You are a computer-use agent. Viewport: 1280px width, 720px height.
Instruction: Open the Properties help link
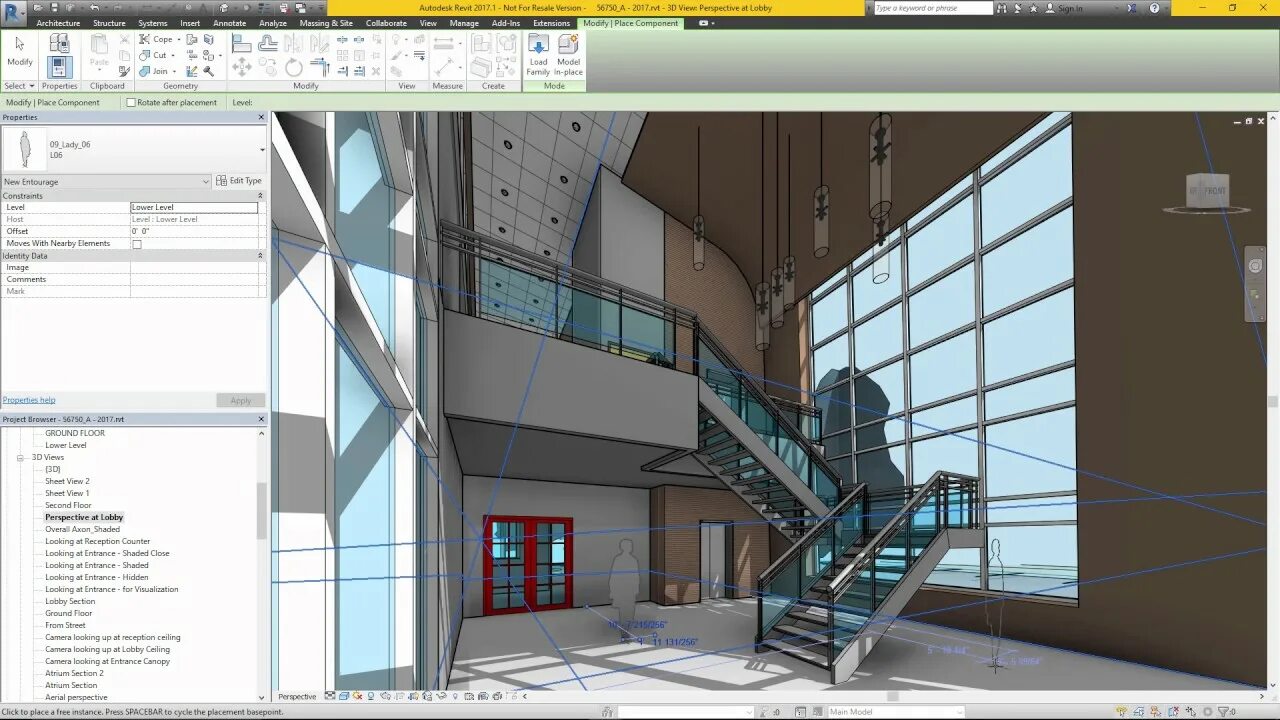tap(29, 400)
